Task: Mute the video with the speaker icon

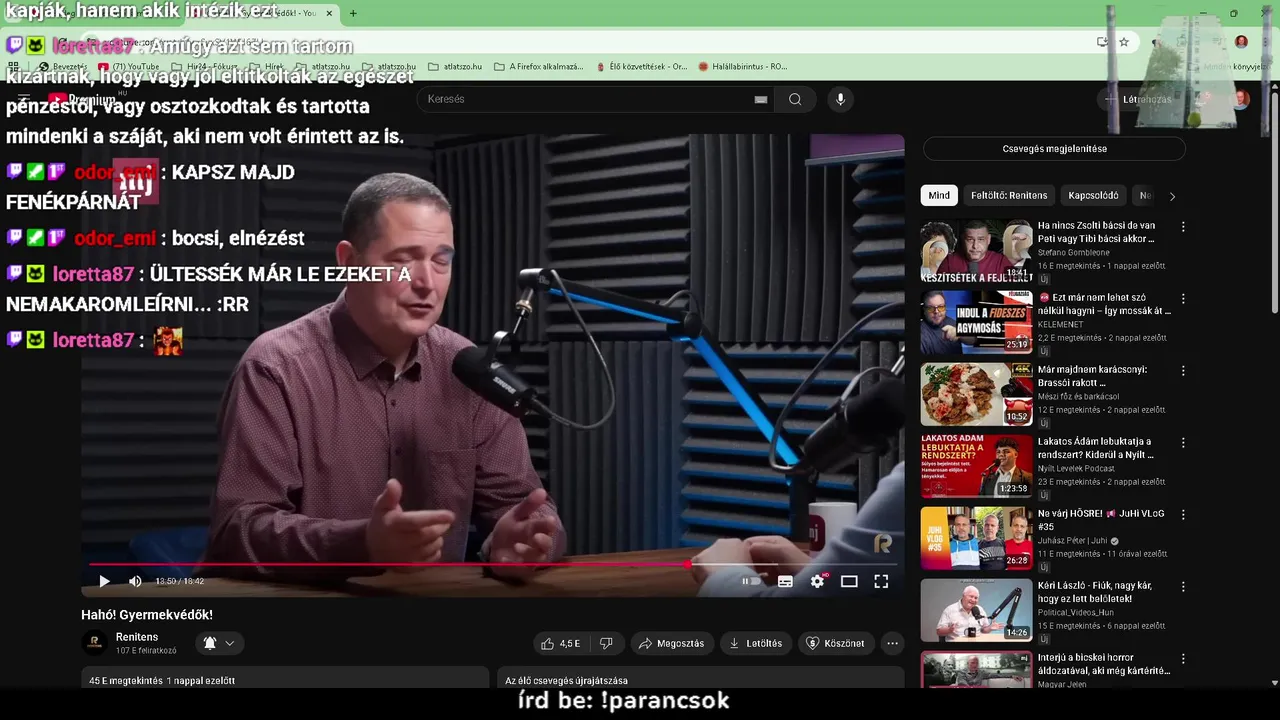Action: point(135,581)
